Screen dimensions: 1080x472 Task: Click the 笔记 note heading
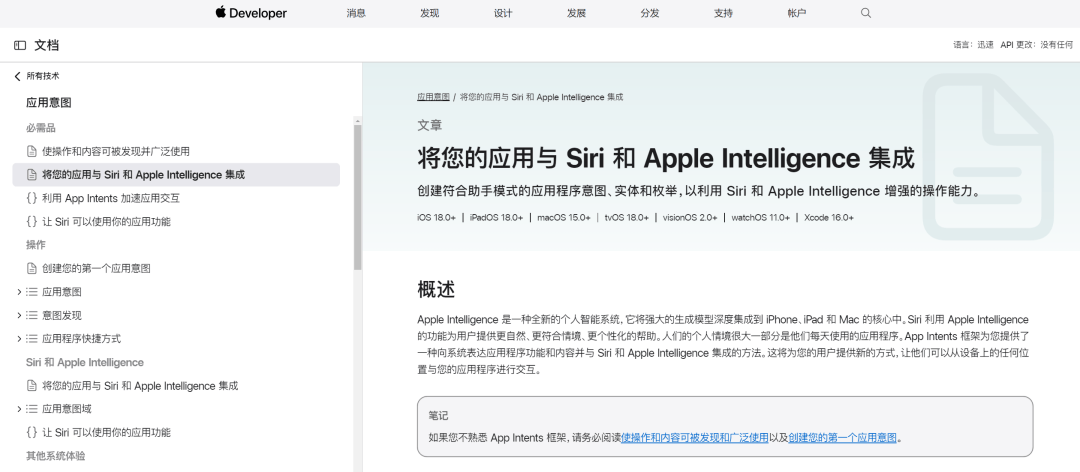point(438,416)
